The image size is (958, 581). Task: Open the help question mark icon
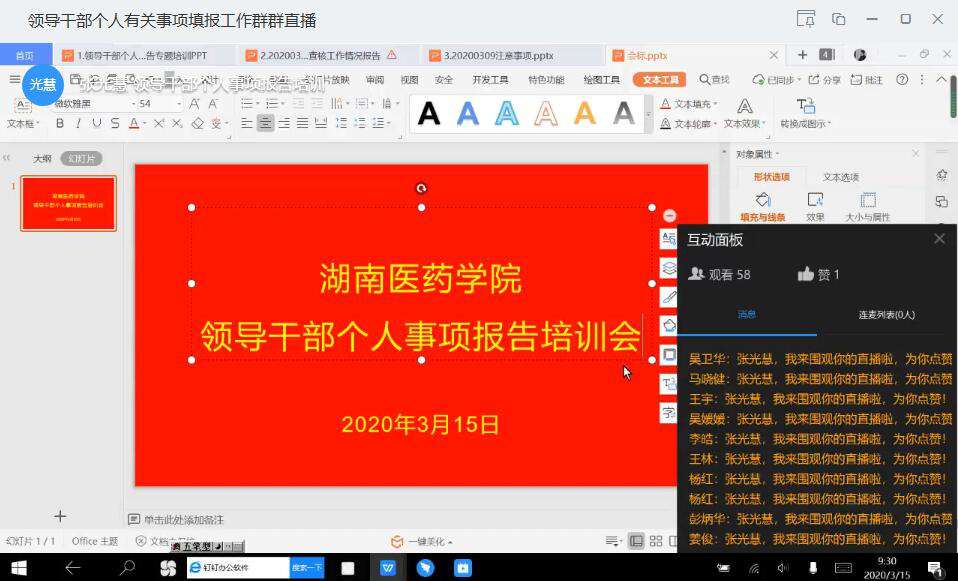[902, 79]
